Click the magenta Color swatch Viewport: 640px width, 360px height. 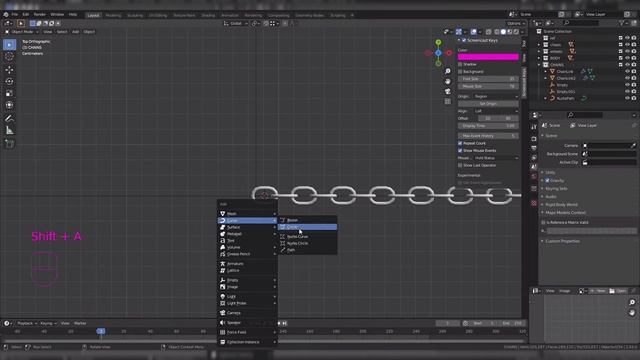click(x=488, y=57)
